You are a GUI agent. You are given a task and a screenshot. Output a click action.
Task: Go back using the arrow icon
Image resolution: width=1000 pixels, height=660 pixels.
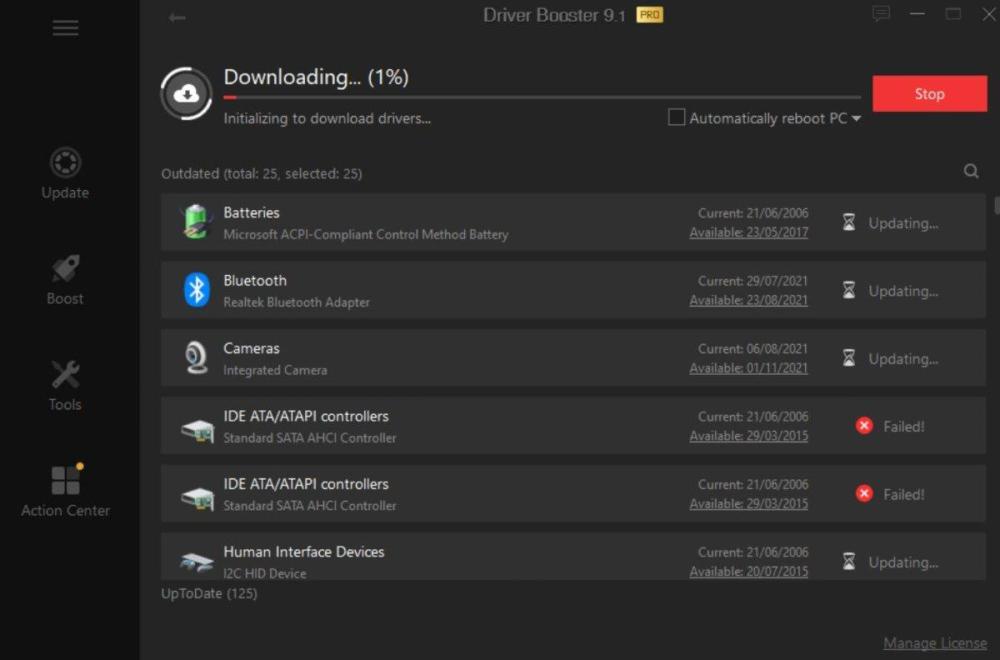[177, 17]
